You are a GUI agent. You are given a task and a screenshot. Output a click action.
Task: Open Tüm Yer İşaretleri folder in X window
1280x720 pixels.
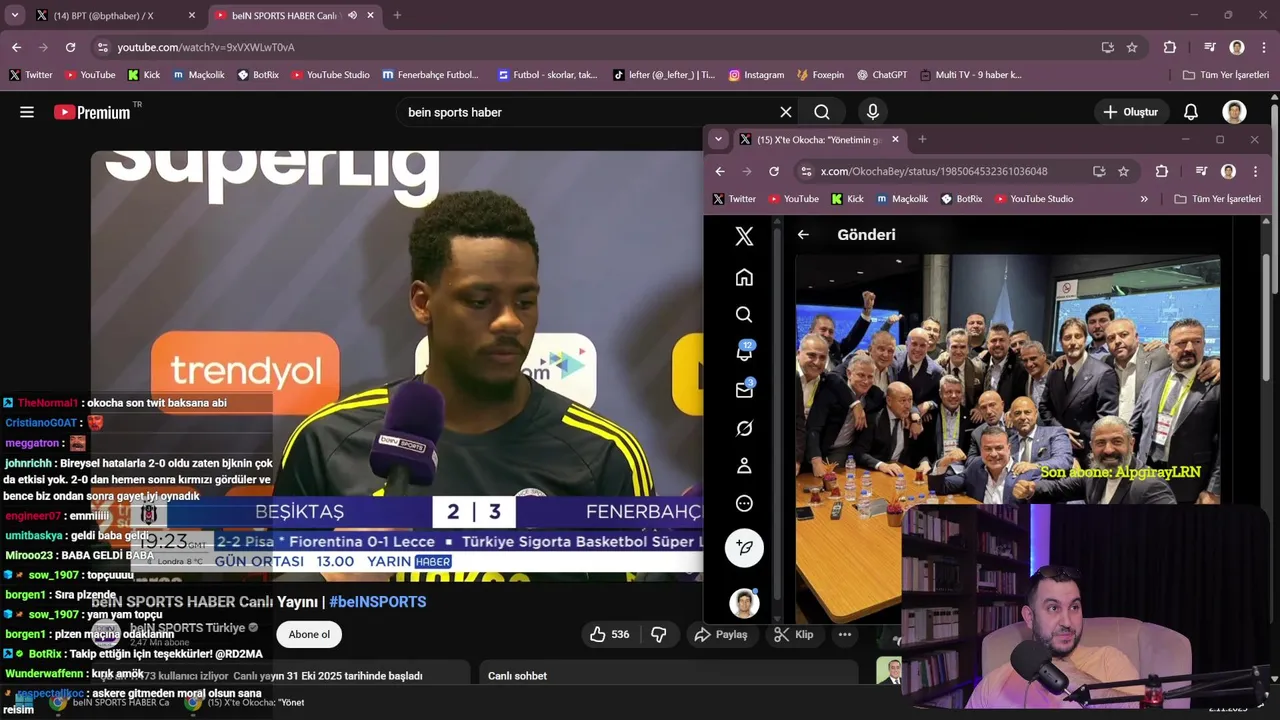pos(1217,199)
